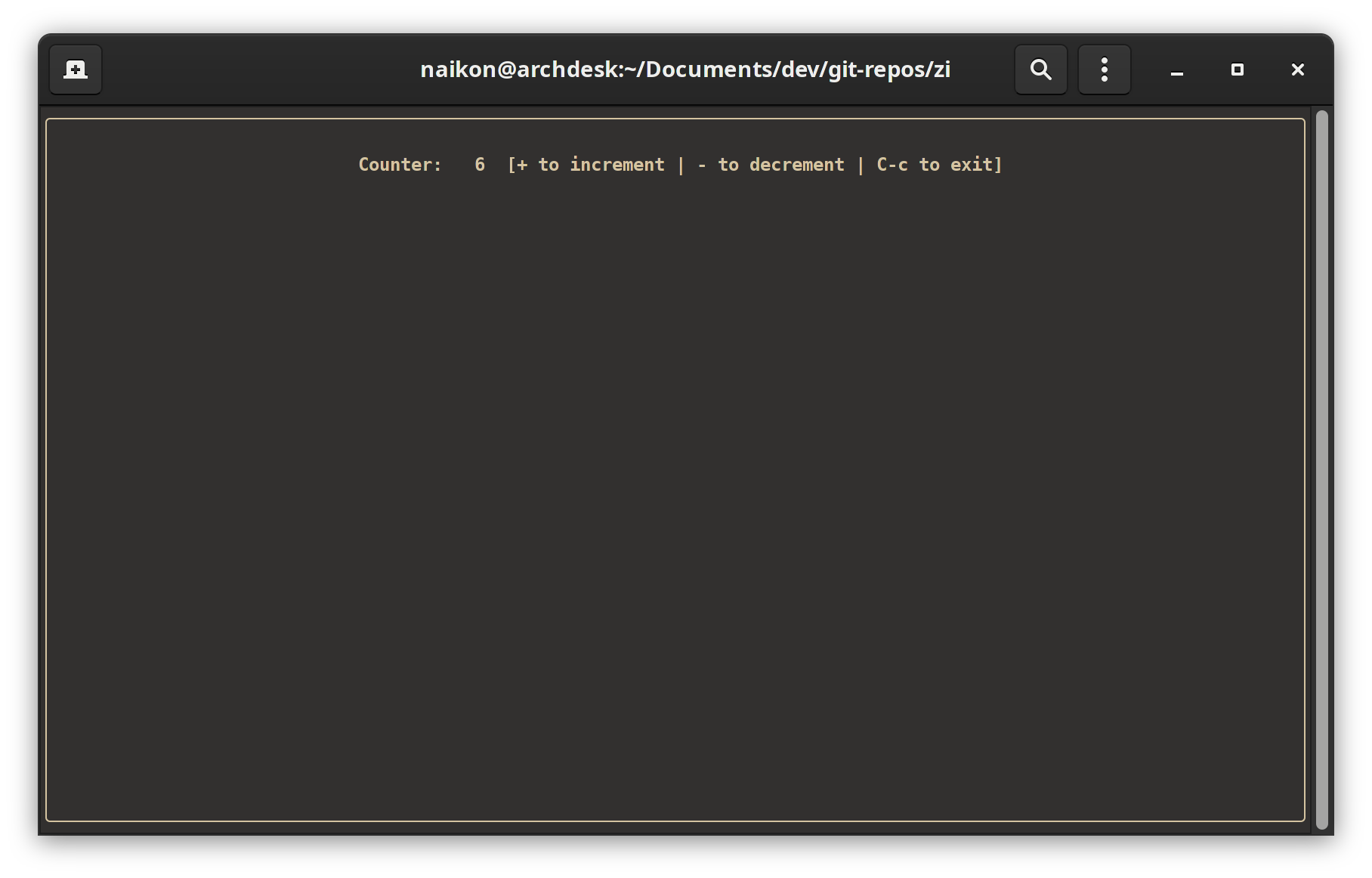Open the three-dot hamburger menu
This screenshot has height=878, width=1372.
1104,70
